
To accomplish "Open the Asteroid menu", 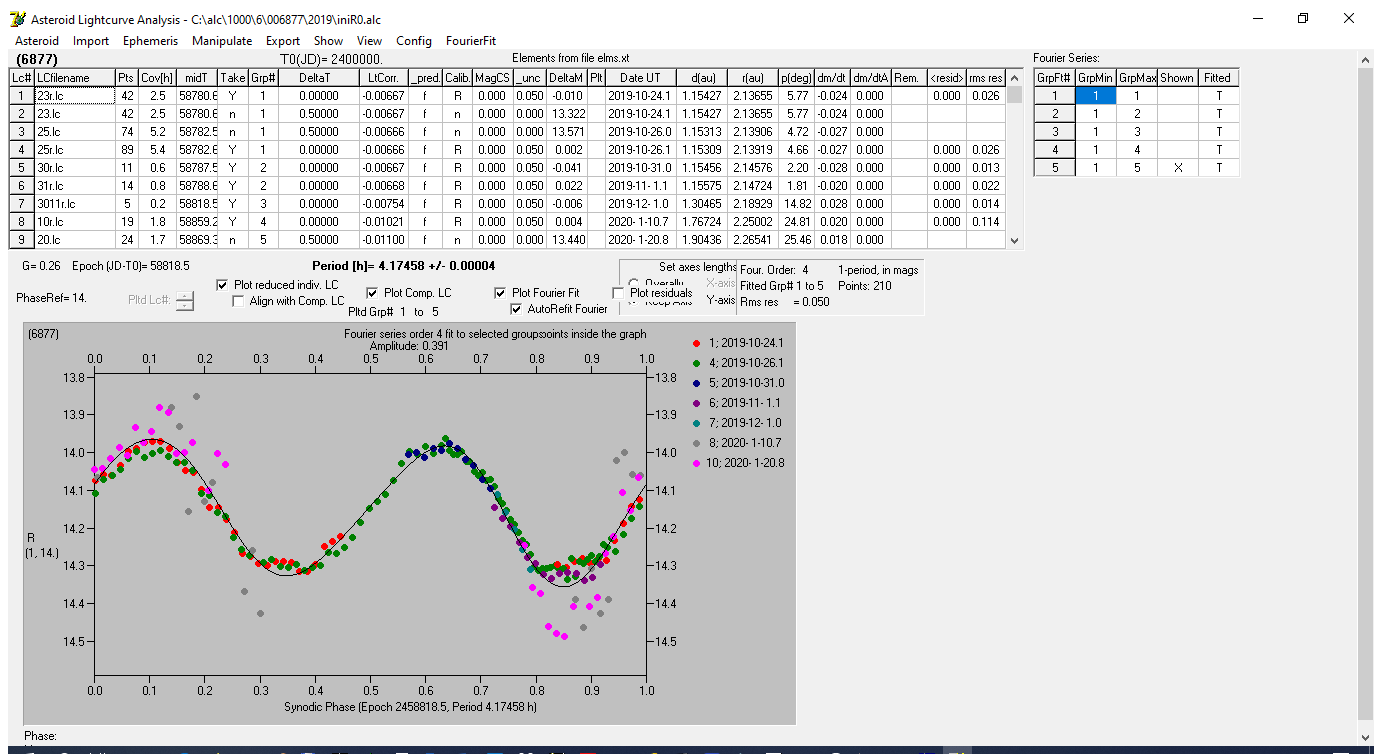I will [36, 41].
